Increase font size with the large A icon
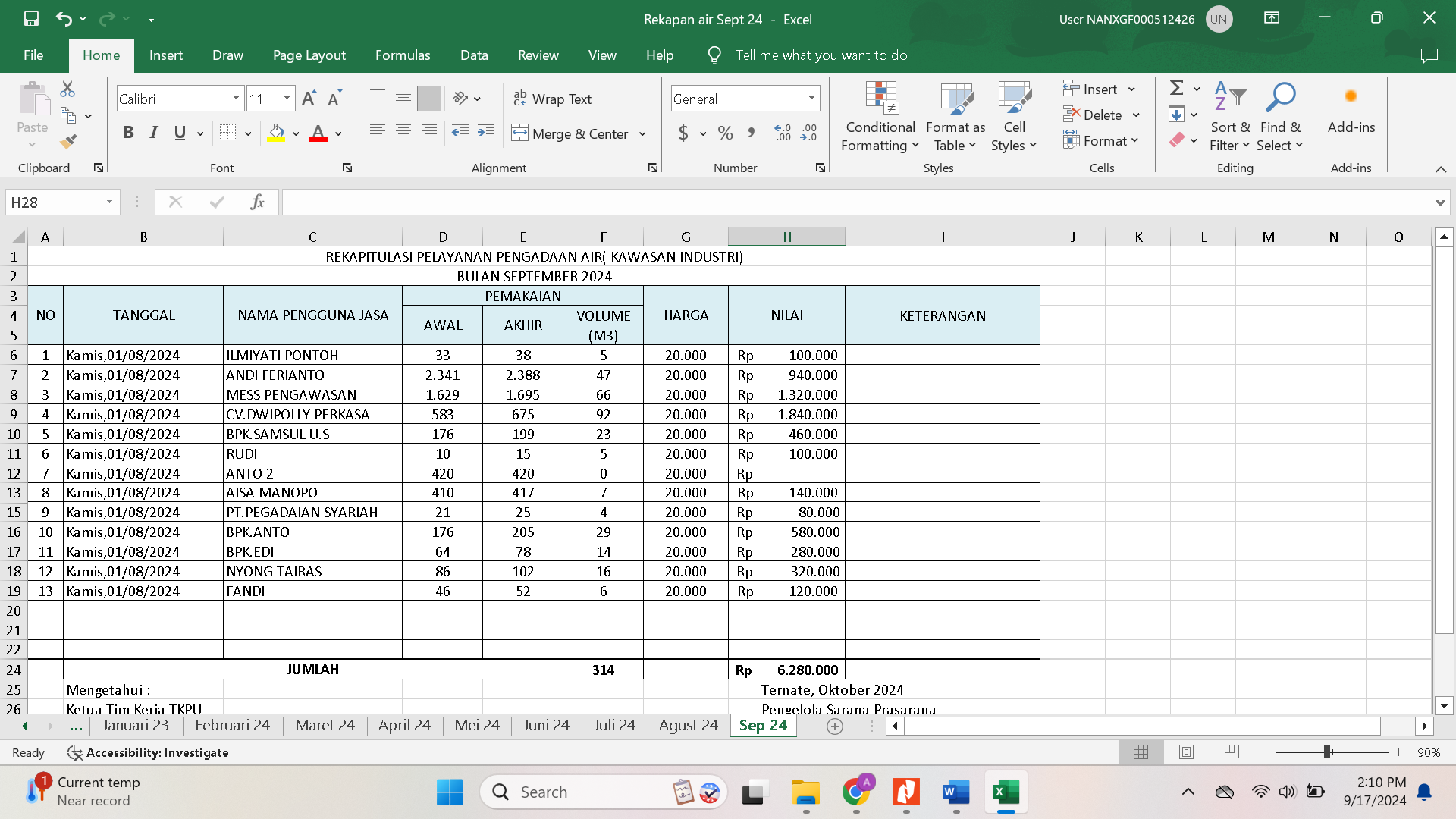This screenshot has width=1456, height=819. pos(309,99)
